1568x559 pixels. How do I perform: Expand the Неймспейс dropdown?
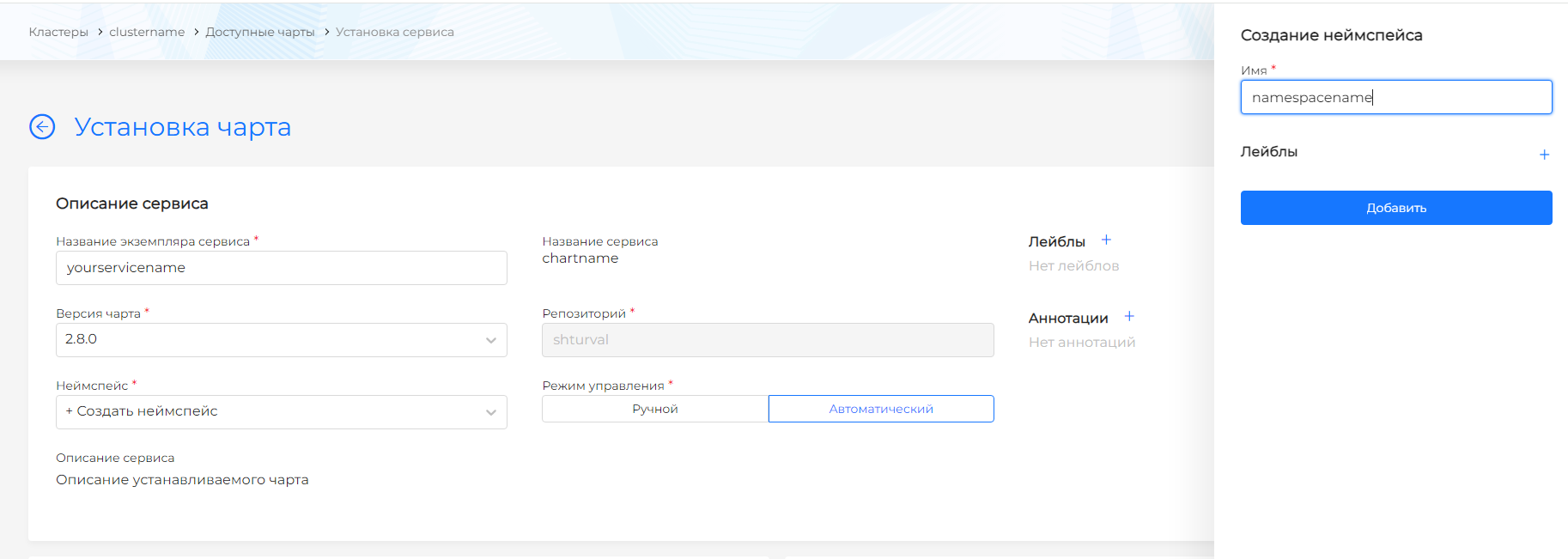(x=281, y=412)
